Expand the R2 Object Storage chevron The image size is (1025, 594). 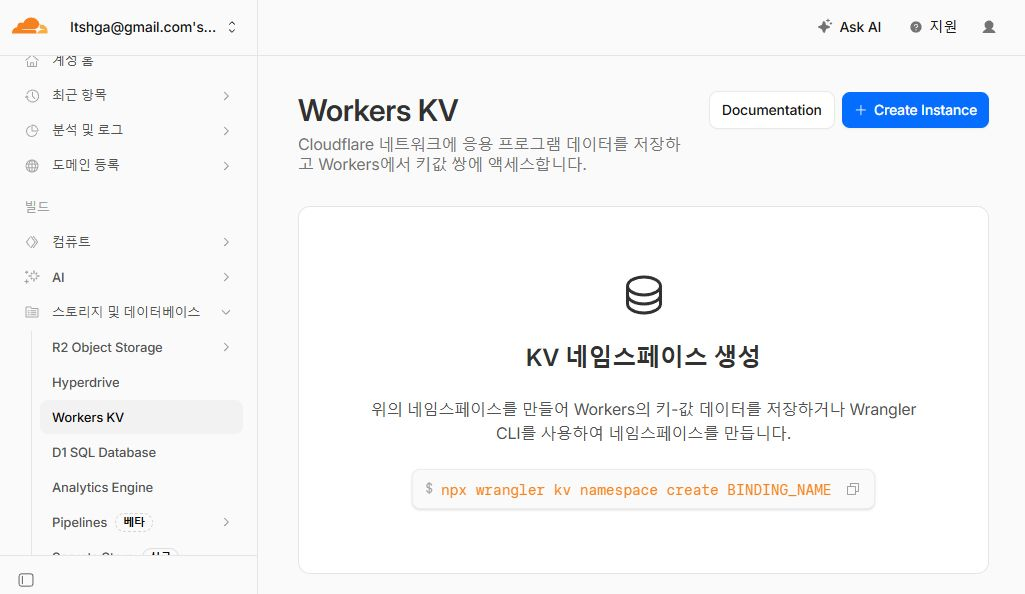pyautogui.click(x=226, y=347)
